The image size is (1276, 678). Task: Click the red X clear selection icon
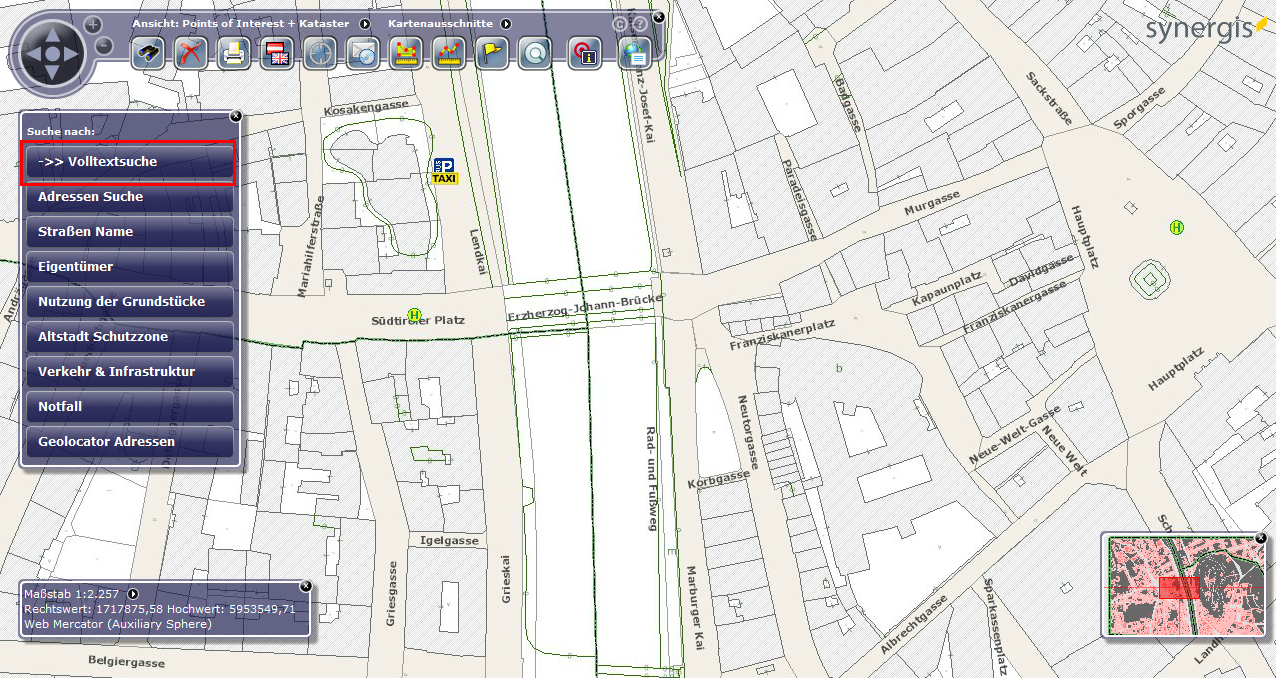tap(191, 53)
